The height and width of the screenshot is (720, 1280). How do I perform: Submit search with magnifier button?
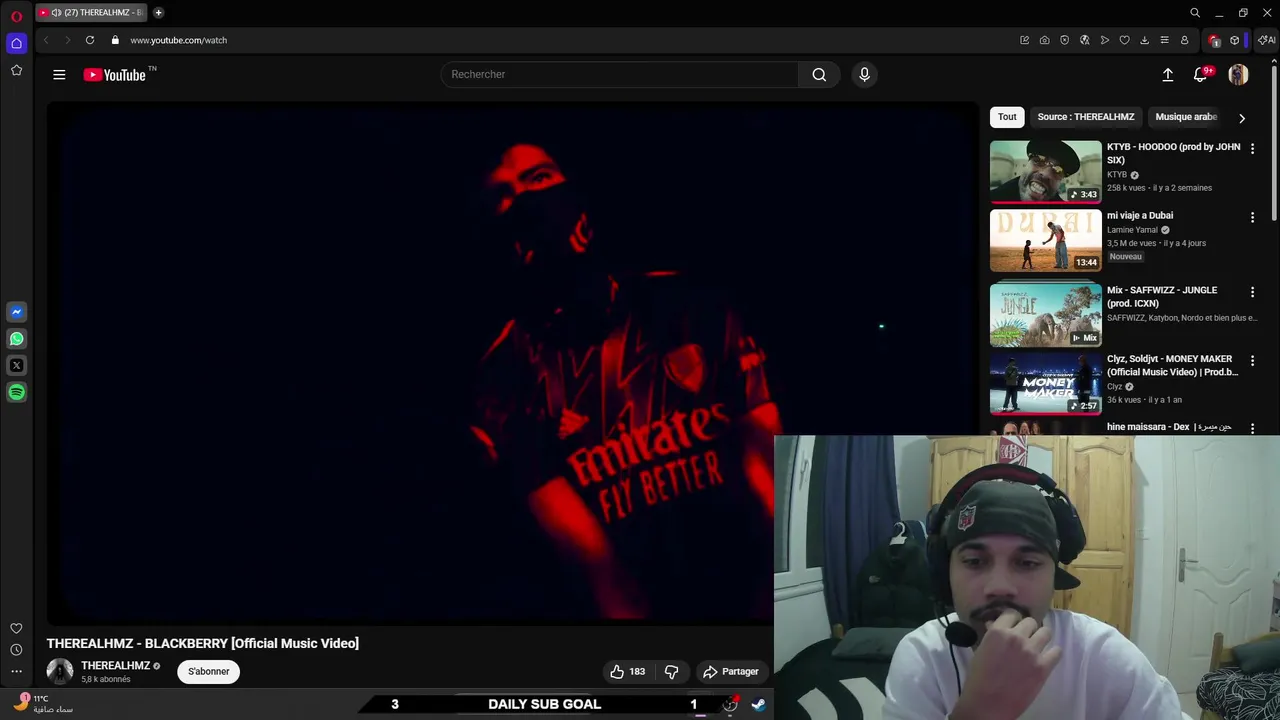pyautogui.click(x=819, y=74)
